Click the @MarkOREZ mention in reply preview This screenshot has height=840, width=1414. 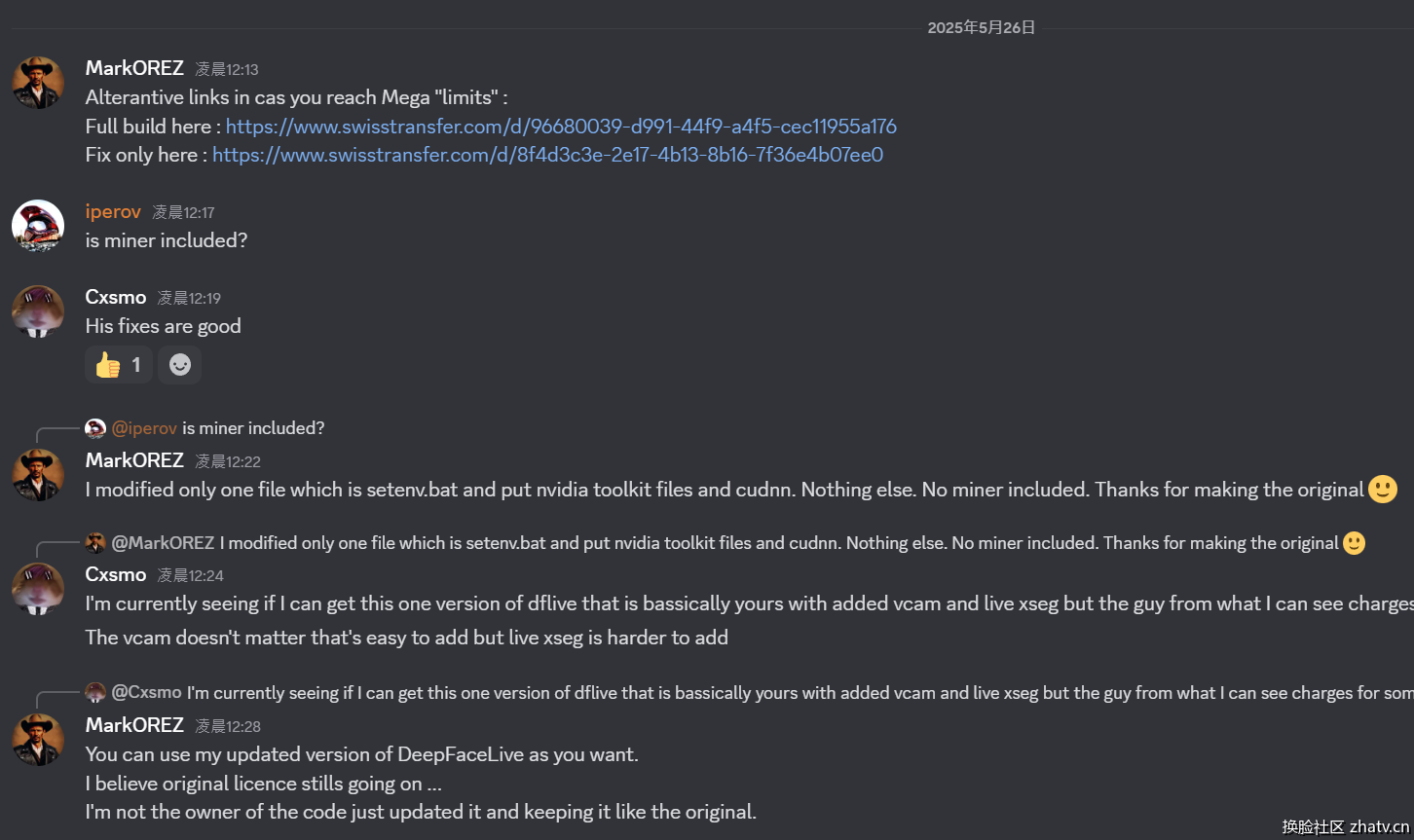(163, 543)
